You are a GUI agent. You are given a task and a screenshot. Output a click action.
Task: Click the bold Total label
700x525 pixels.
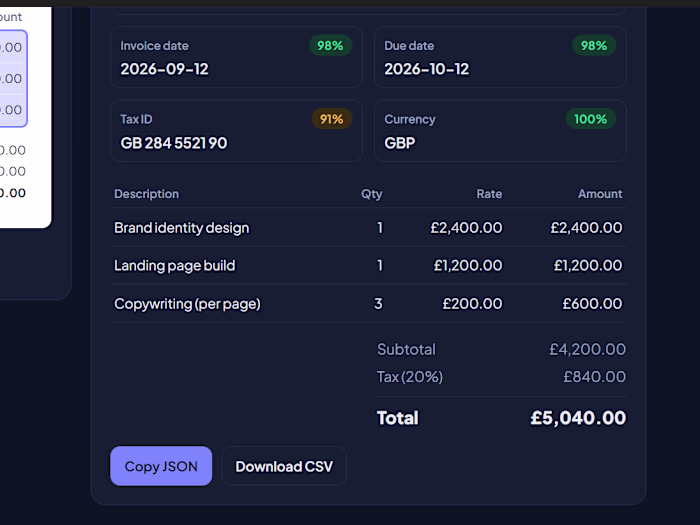(x=398, y=418)
